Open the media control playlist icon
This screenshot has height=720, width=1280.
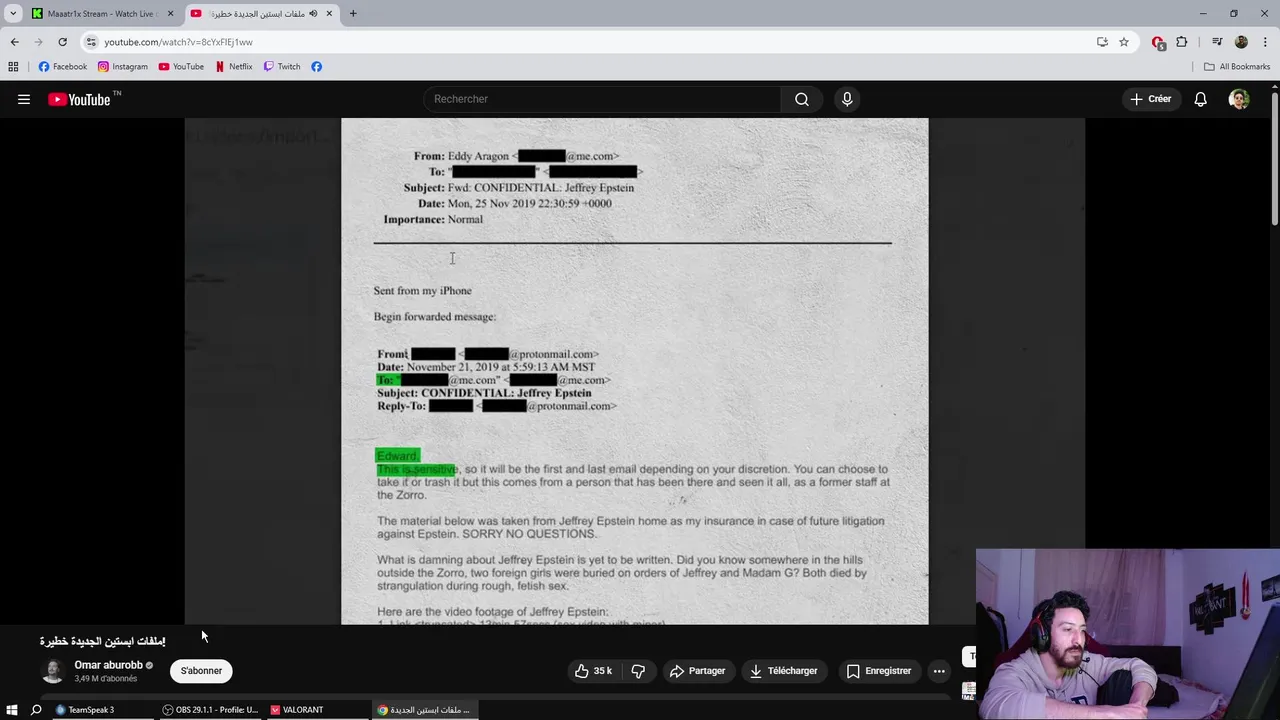(x=1217, y=42)
